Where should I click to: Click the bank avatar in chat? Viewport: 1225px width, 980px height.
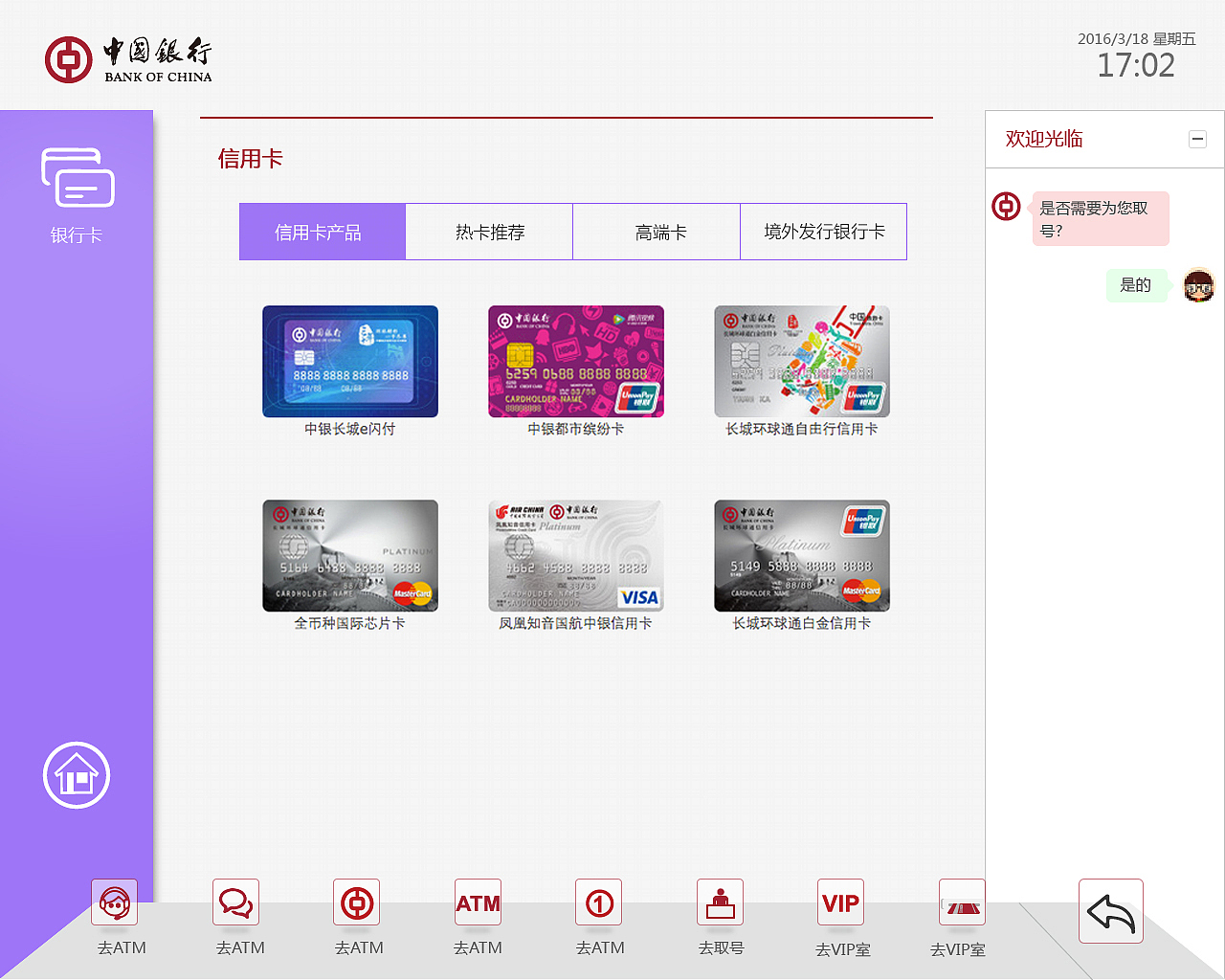(x=1006, y=206)
